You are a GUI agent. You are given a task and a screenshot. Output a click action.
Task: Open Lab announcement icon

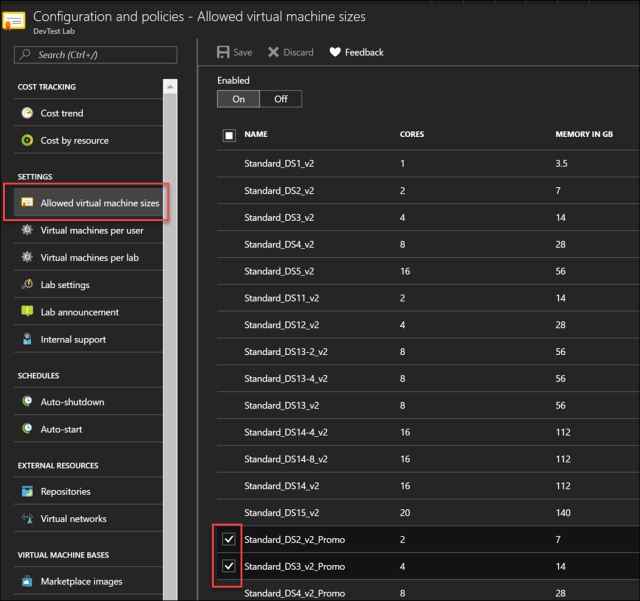pyautogui.click(x=27, y=312)
